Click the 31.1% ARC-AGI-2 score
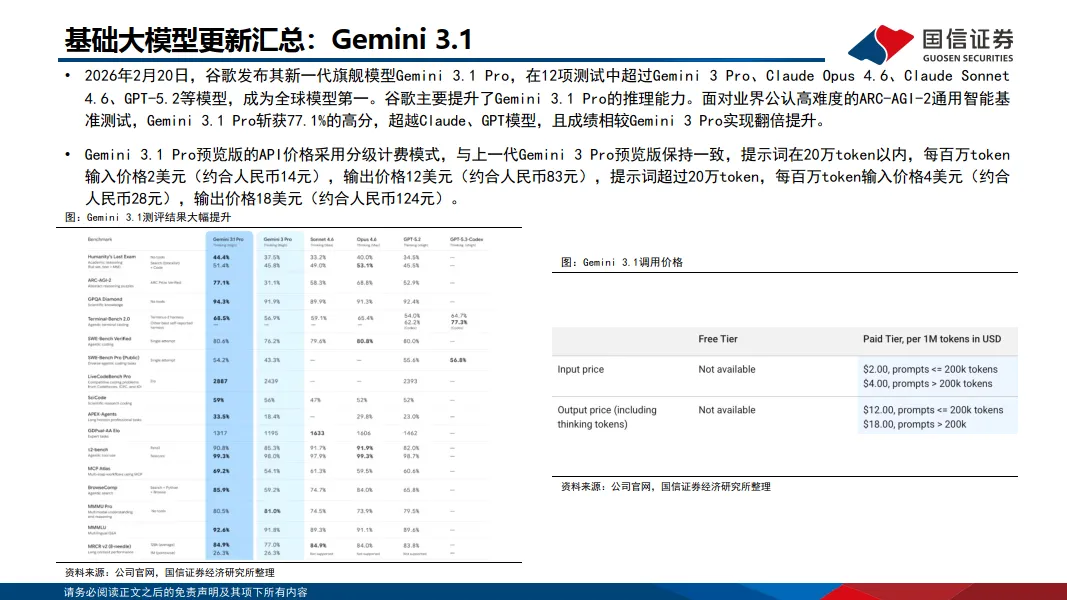1067x600 pixels. (x=272, y=282)
